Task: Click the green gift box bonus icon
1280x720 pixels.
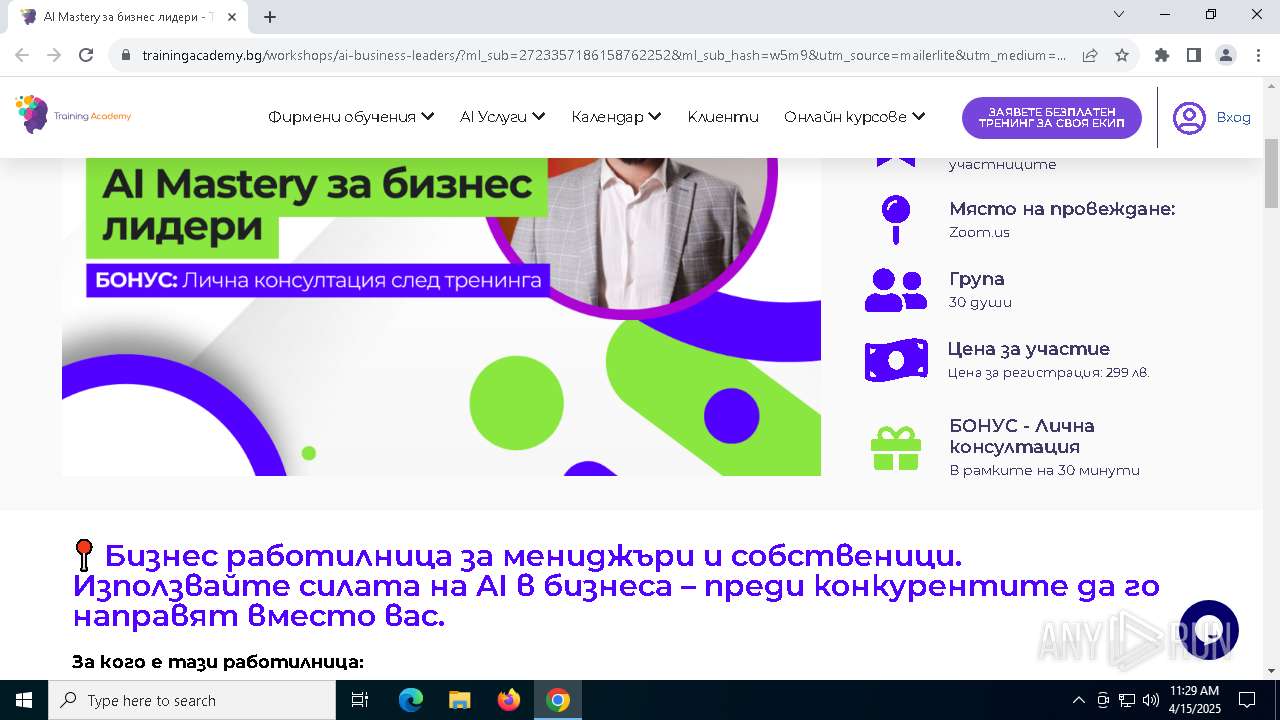Action: (x=896, y=448)
